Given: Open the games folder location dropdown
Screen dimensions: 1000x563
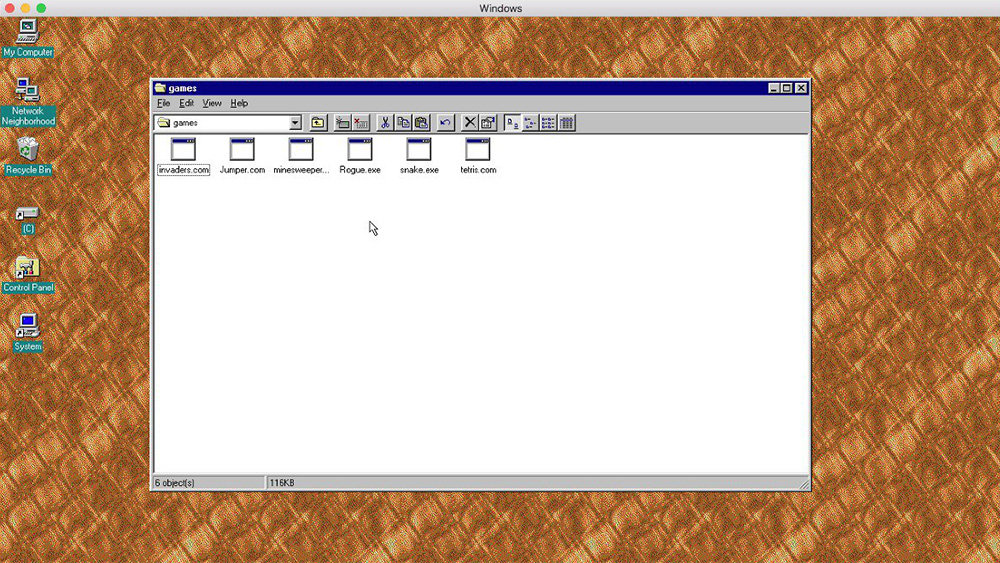Looking at the screenshot, I should point(295,122).
